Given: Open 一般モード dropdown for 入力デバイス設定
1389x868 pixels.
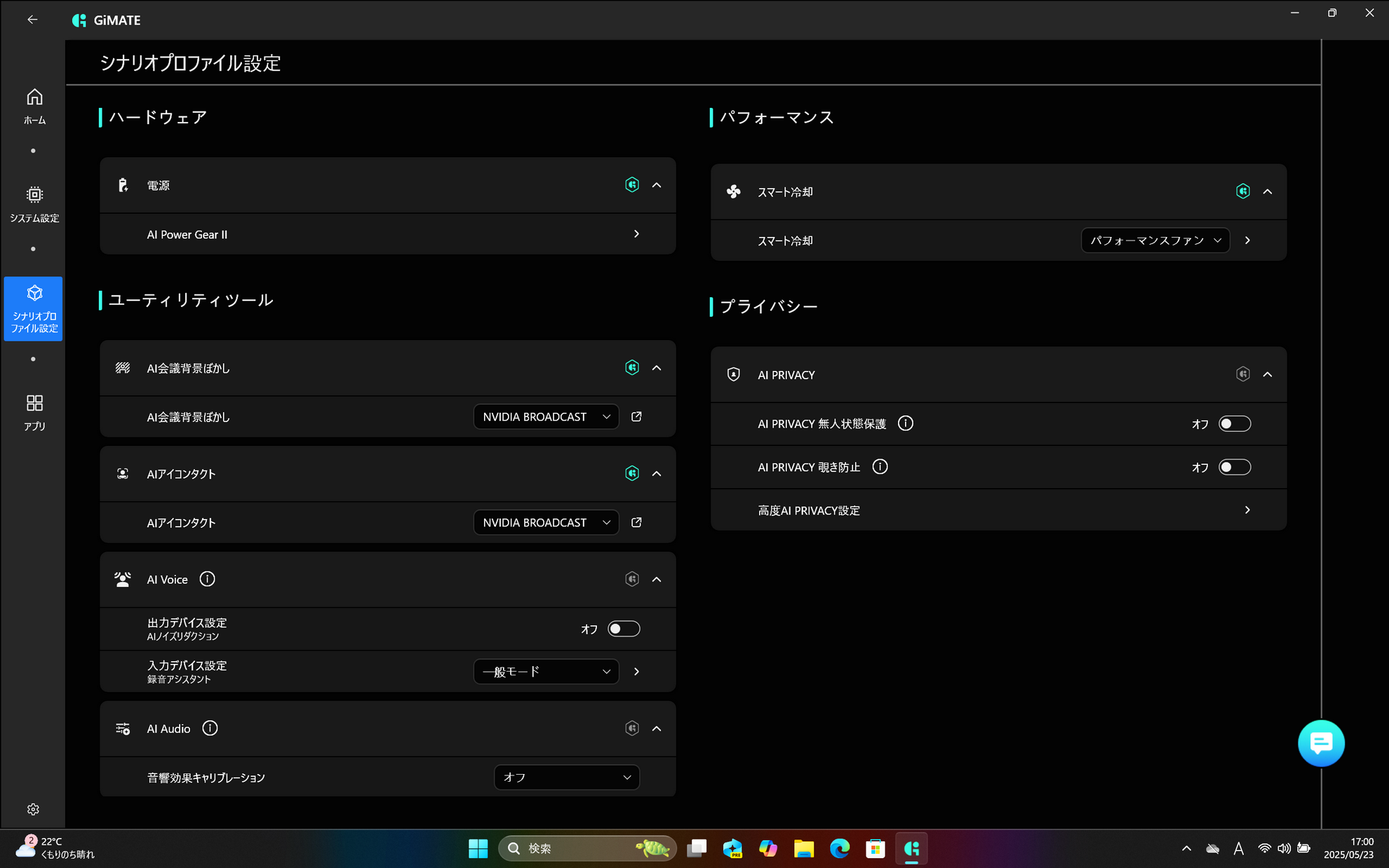Looking at the screenshot, I should tap(546, 672).
